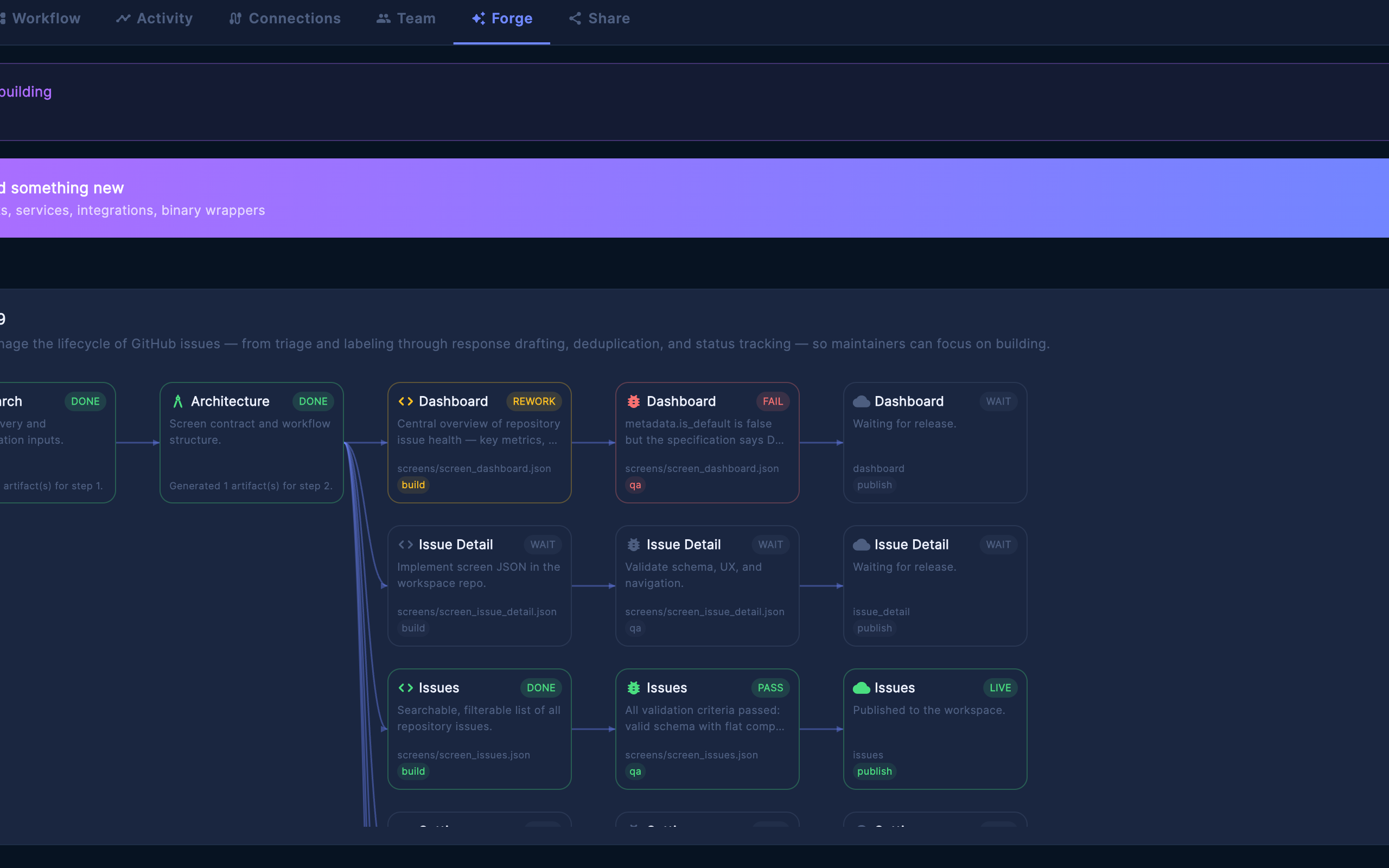Switch to the Connections tab
The image size is (1389, 868).
pyautogui.click(x=285, y=18)
